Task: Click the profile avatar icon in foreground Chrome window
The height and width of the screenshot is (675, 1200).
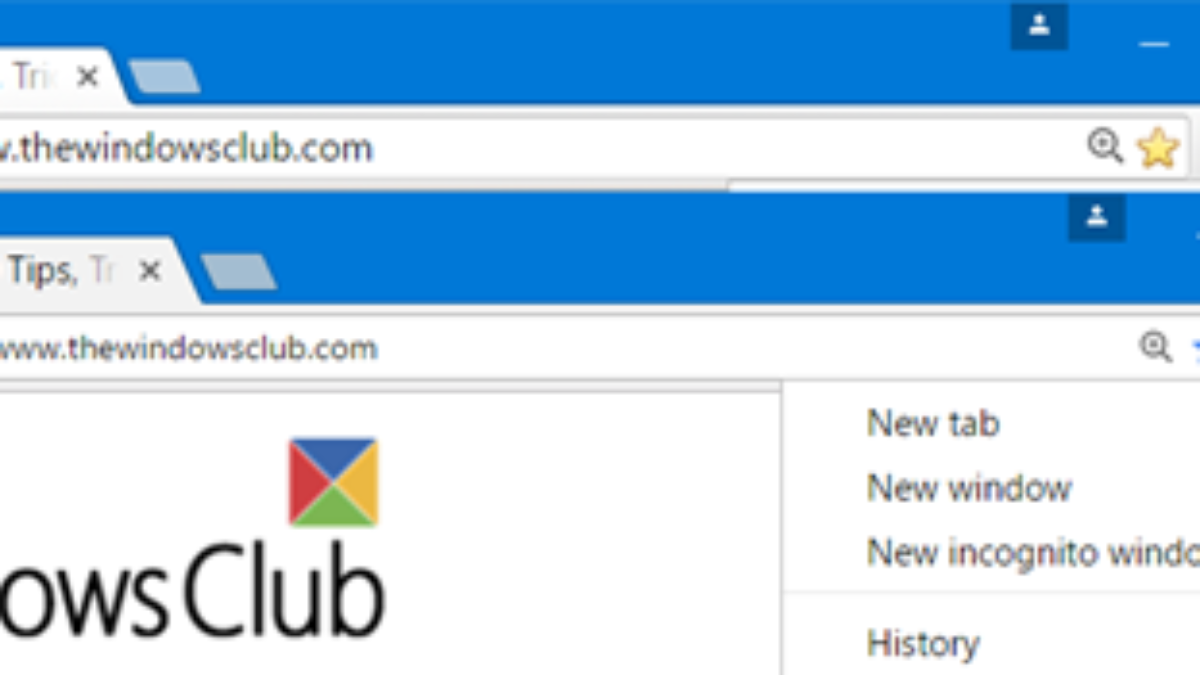Action: click(1097, 217)
